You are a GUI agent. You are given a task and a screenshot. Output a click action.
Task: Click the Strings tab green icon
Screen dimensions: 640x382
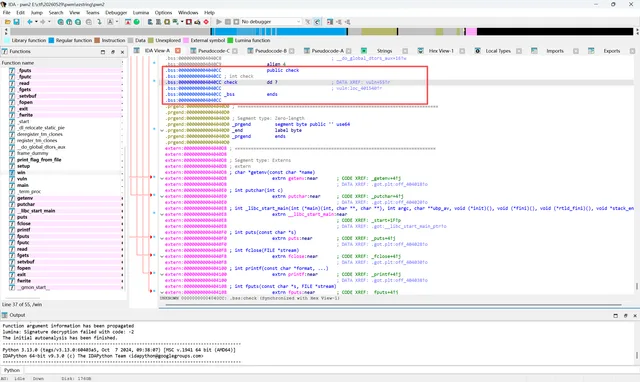point(364,51)
